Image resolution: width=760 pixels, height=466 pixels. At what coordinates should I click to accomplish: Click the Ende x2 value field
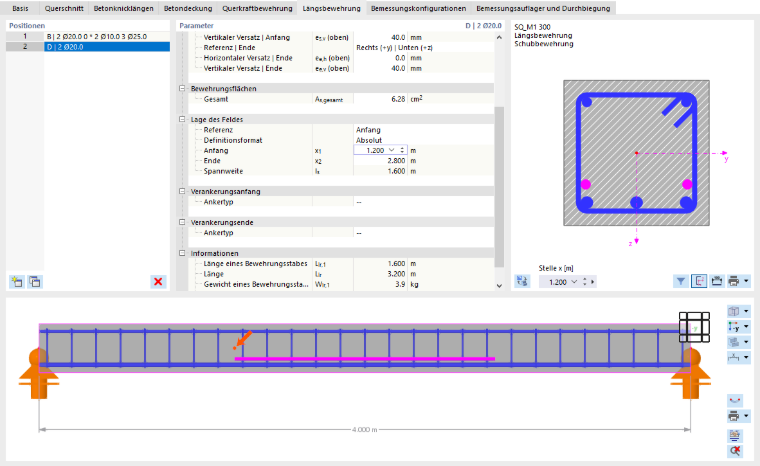tap(380, 161)
